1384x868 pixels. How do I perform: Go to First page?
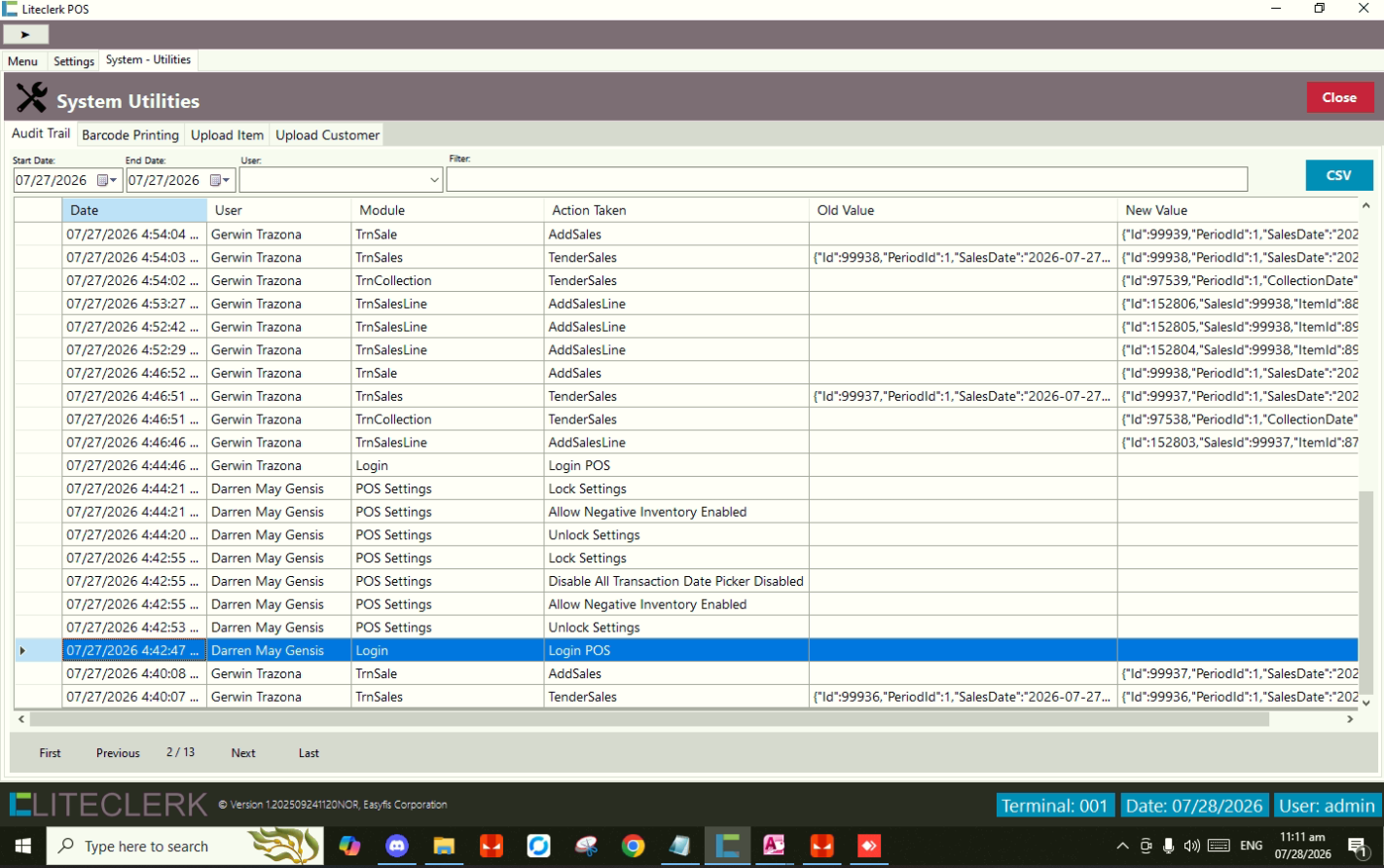50,753
